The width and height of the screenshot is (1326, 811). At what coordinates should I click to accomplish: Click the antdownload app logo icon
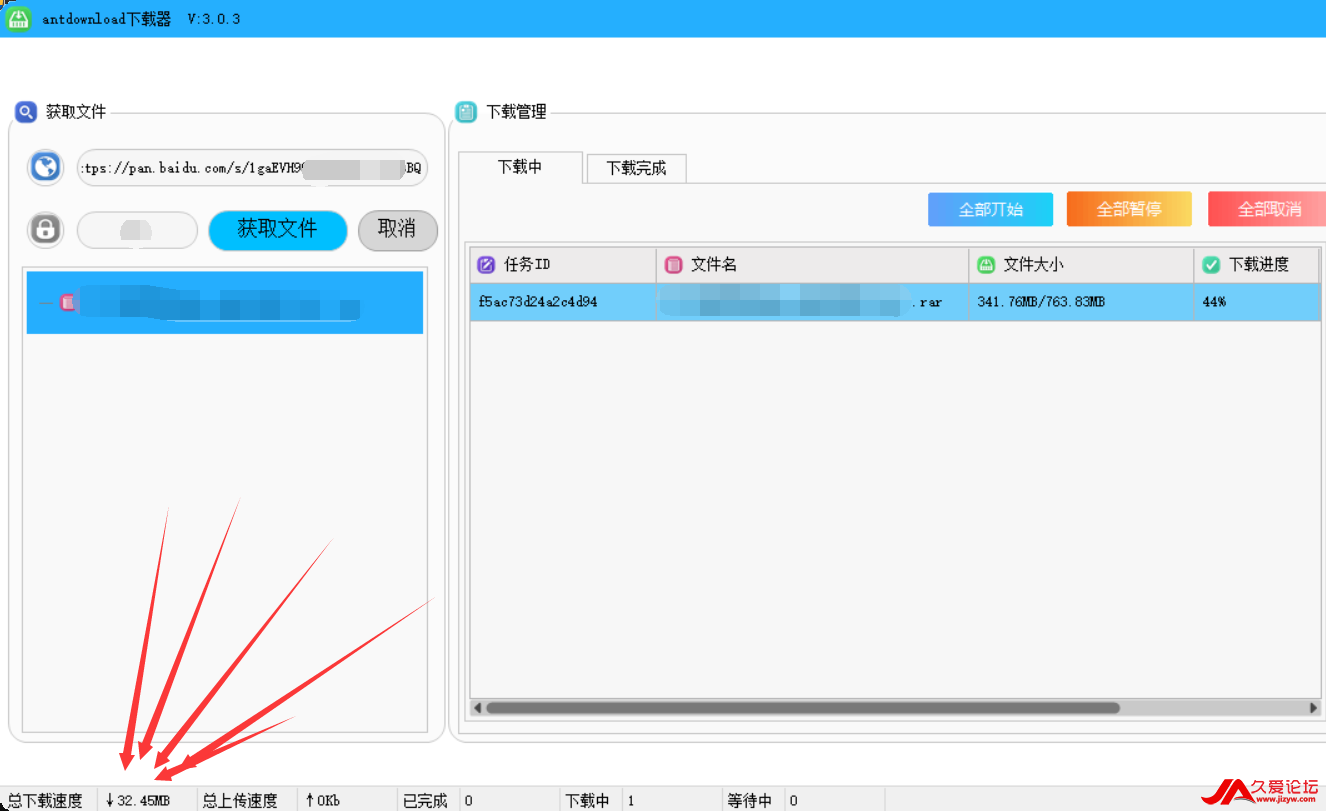click(18, 17)
